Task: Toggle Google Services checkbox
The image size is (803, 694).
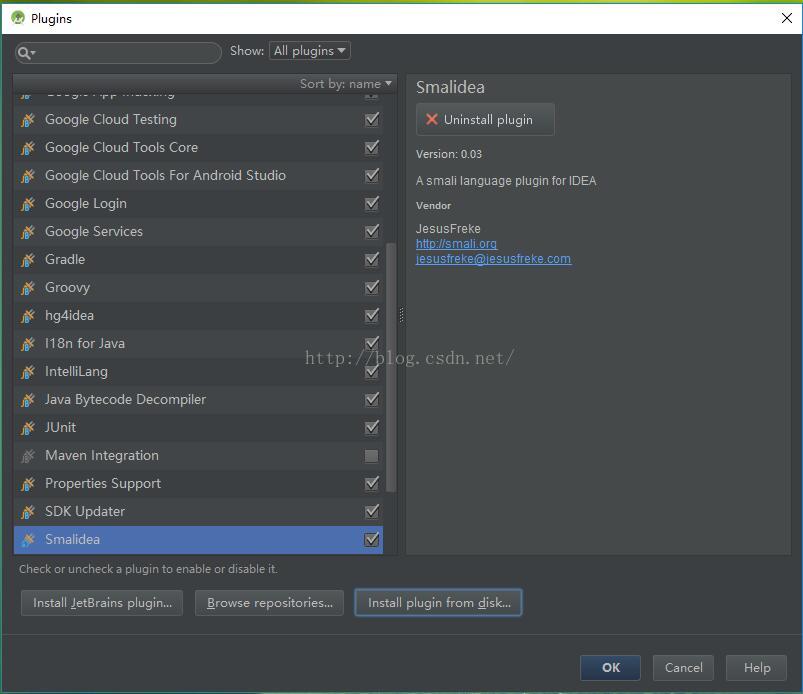Action: 372,231
